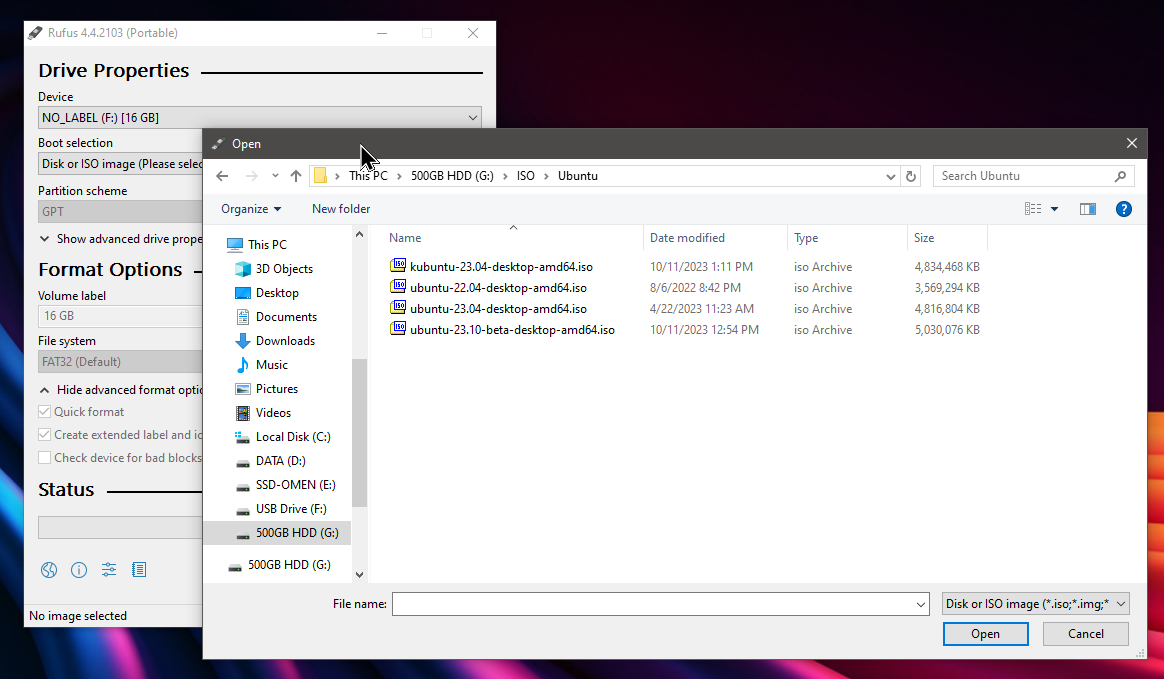Screen dimensions: 1164x679
Task: Toggle the Quick format checkbox
Action: pos(45,412)
